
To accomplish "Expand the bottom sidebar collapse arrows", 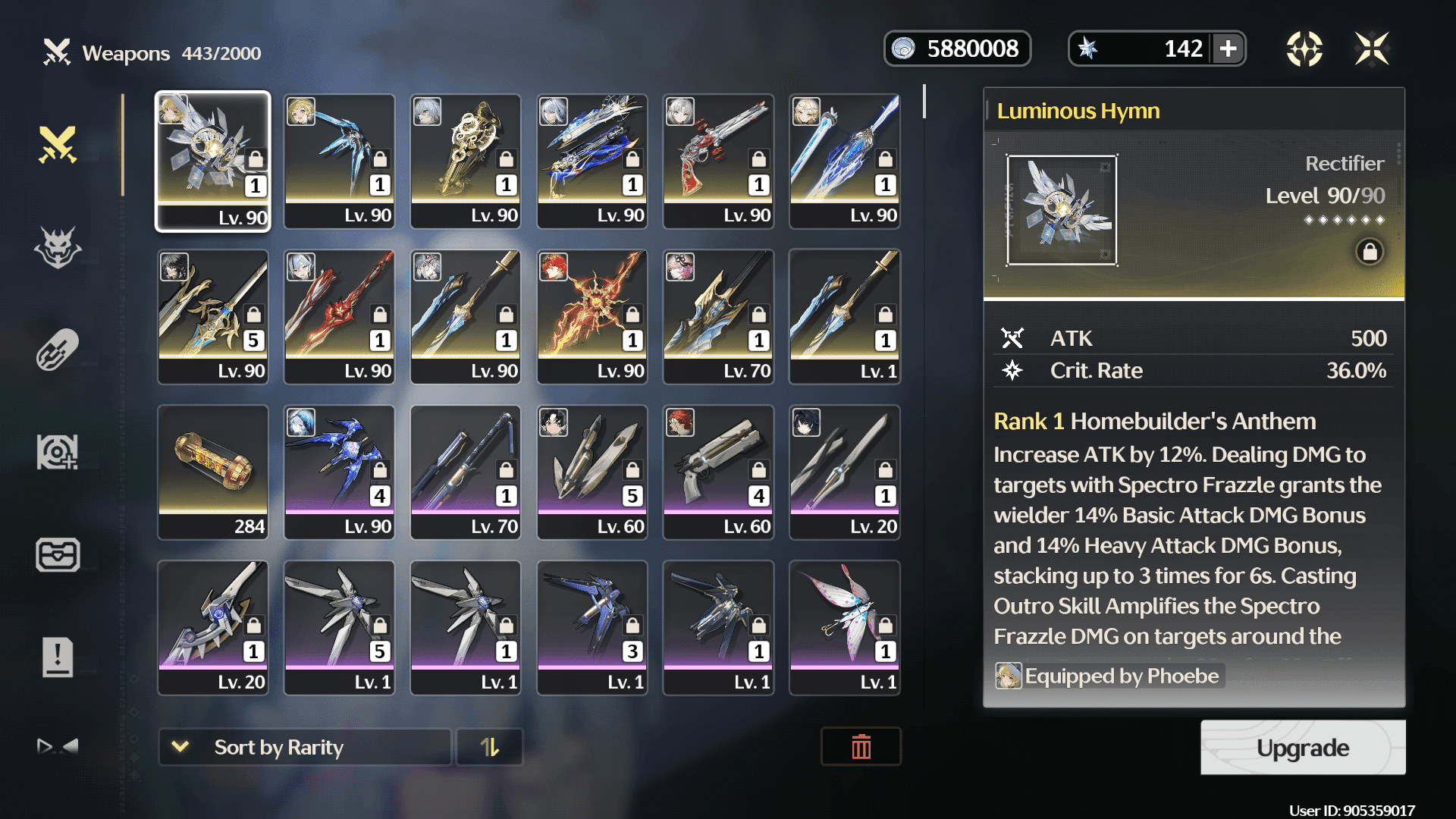I will 58,746.
